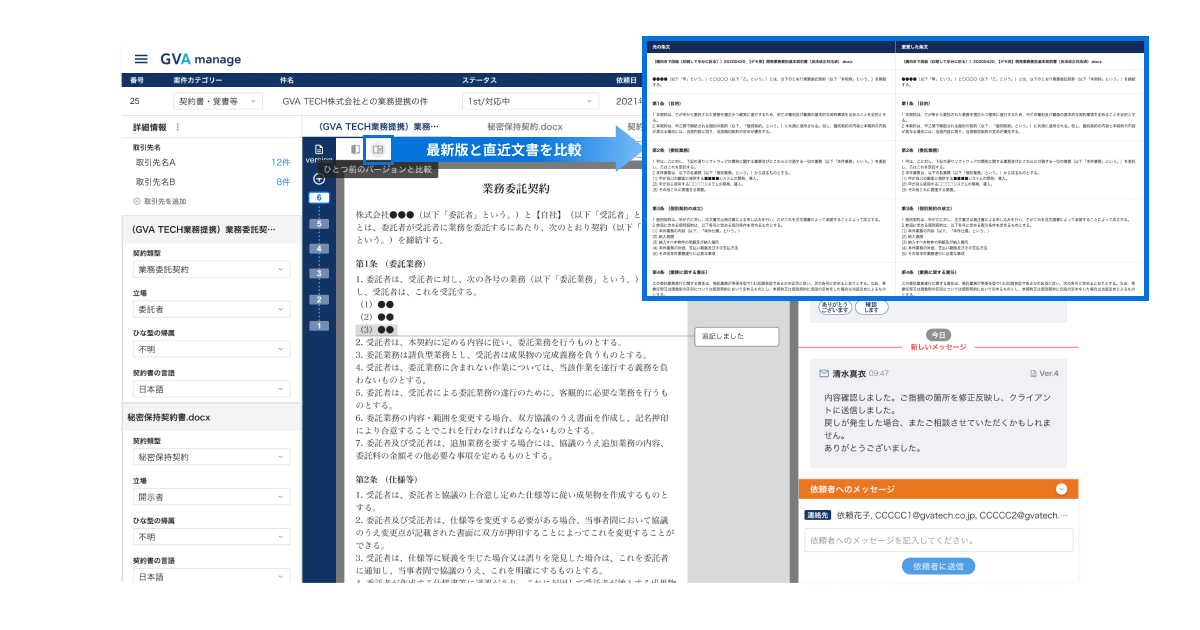Click the highlighted (3) ●● line
This screenshot has height=630, width=1200.
376,329
